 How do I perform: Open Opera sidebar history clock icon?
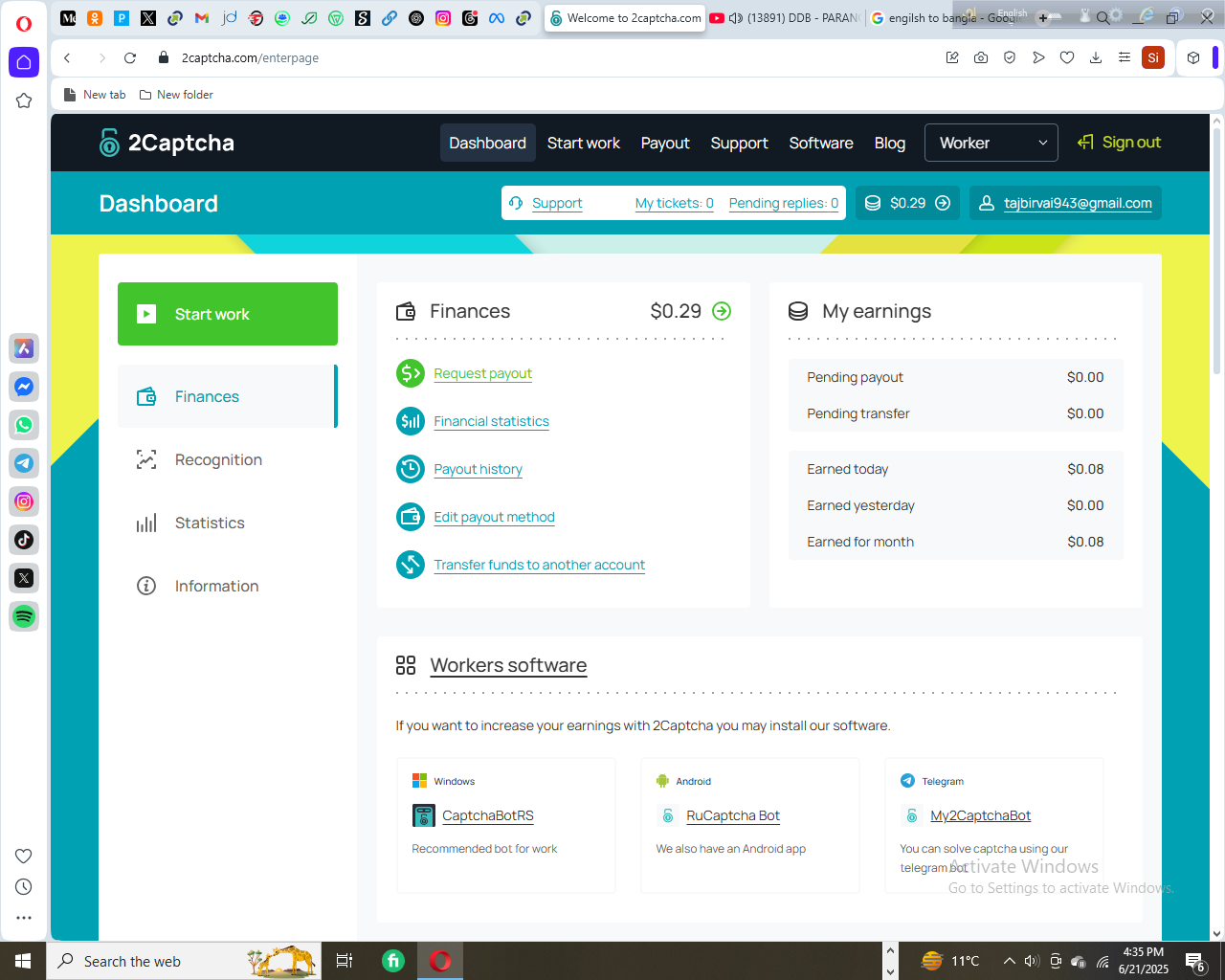pyautogui.click(x=24, y=886)
